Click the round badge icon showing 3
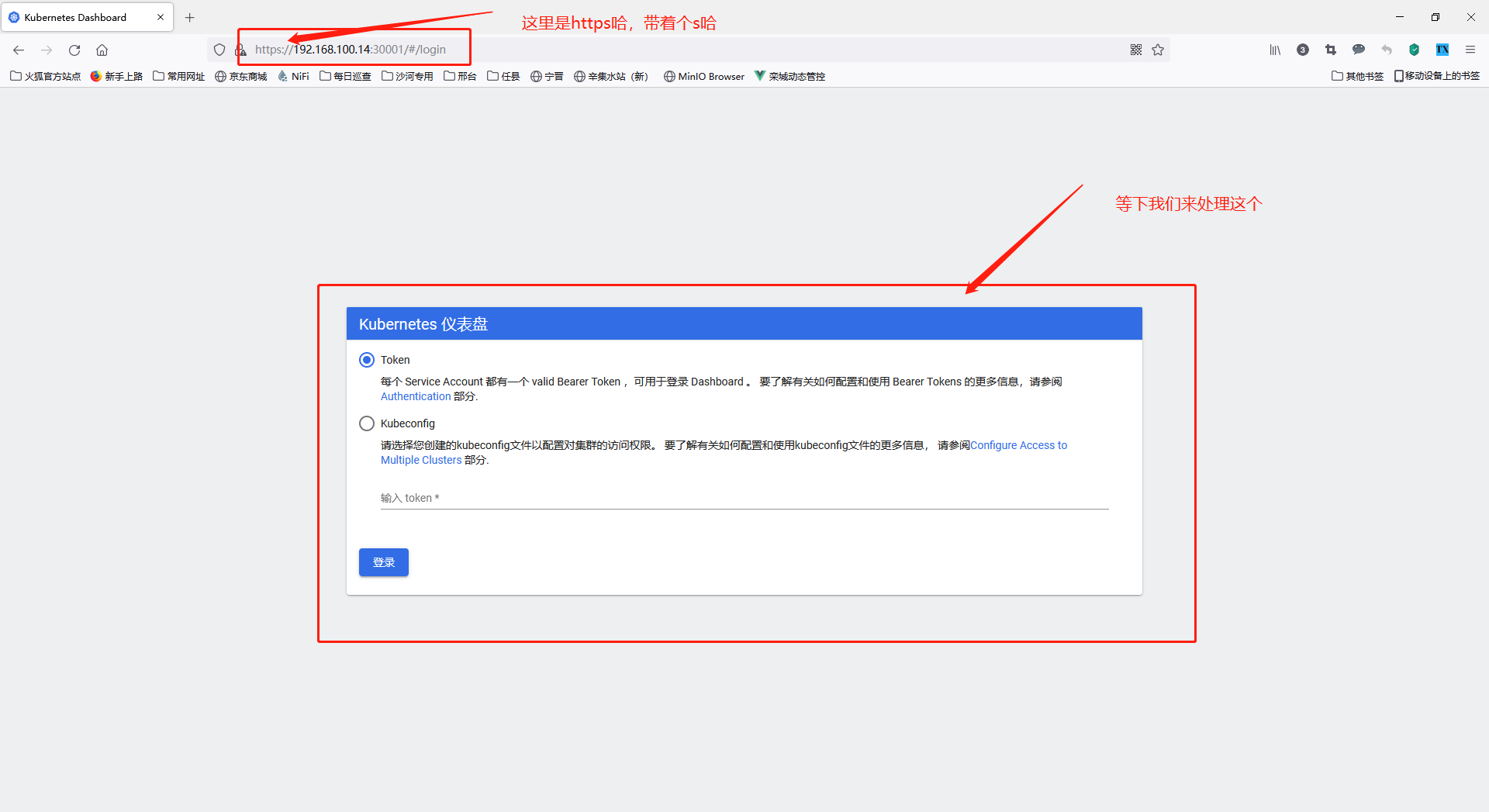 (1303, 50)
